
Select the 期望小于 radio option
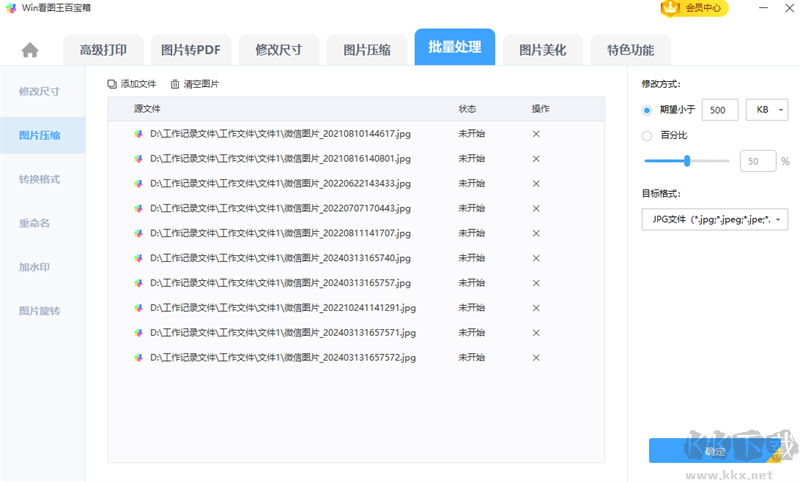648,109
